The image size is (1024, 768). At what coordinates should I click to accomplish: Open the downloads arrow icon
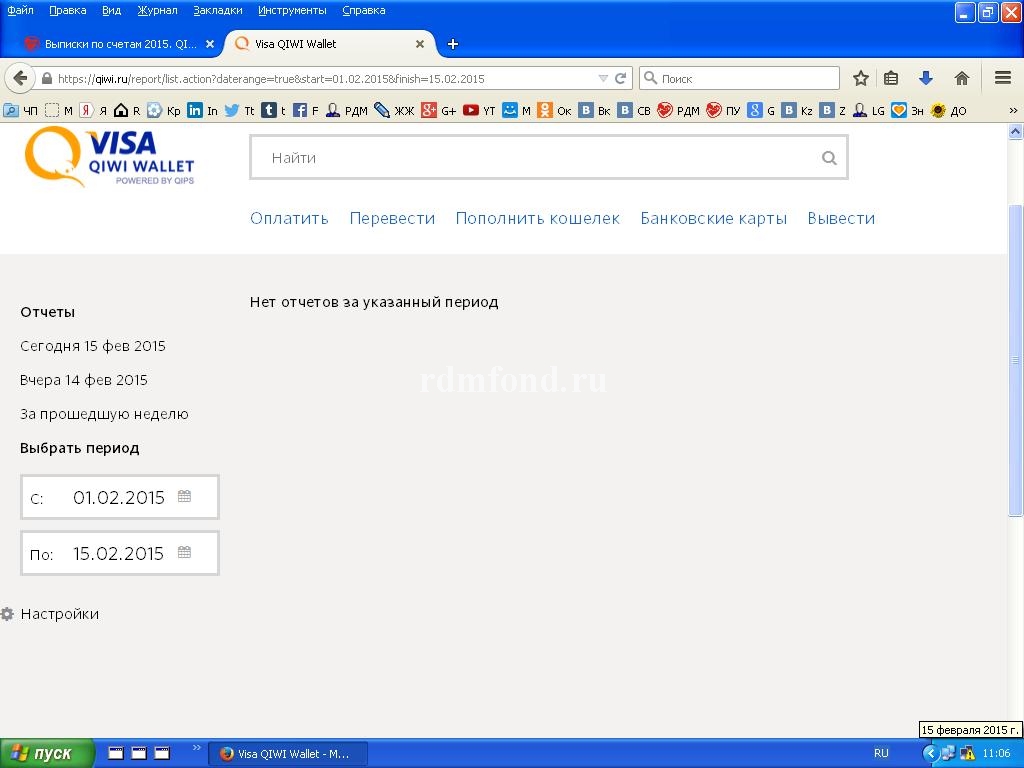(925, 78)
